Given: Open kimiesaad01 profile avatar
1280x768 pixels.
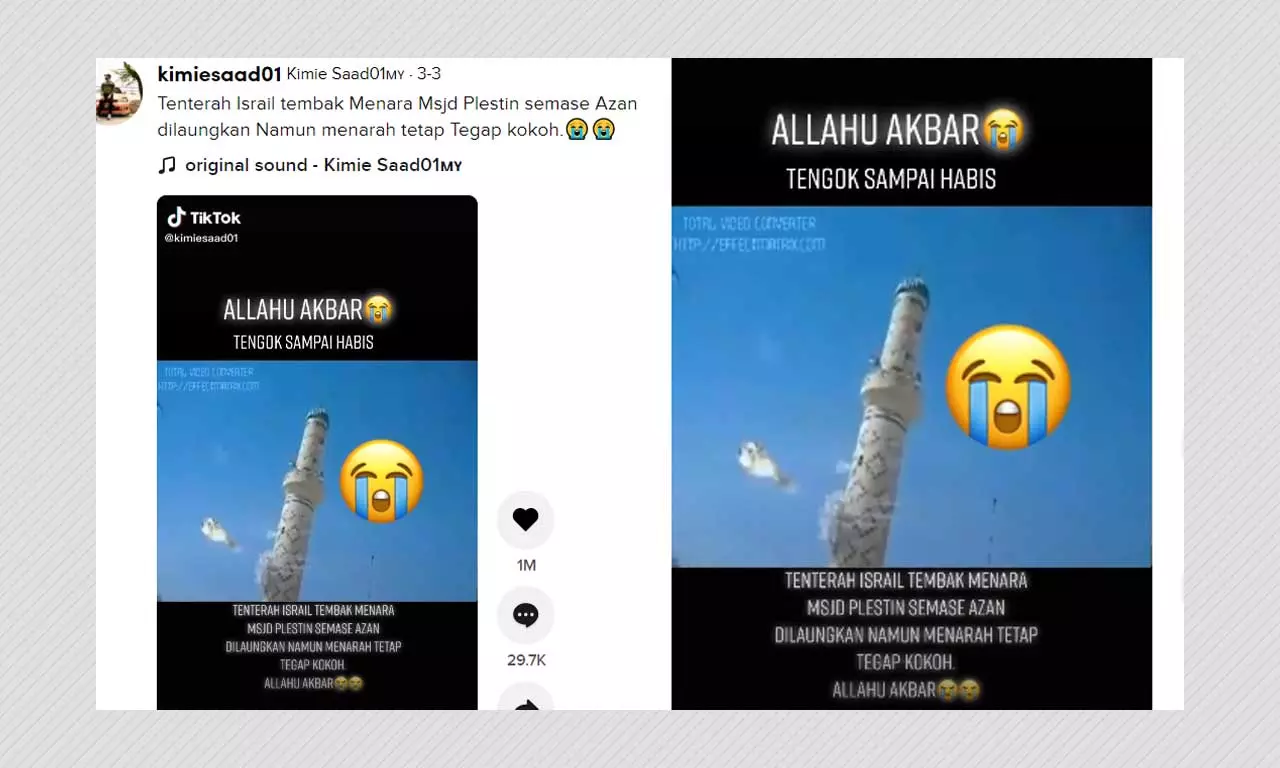Looking at the screenshot, I should (119, 93).
